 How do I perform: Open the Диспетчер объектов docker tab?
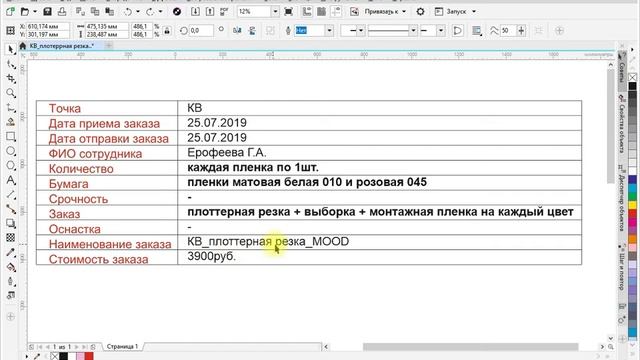tap(622, 198)
